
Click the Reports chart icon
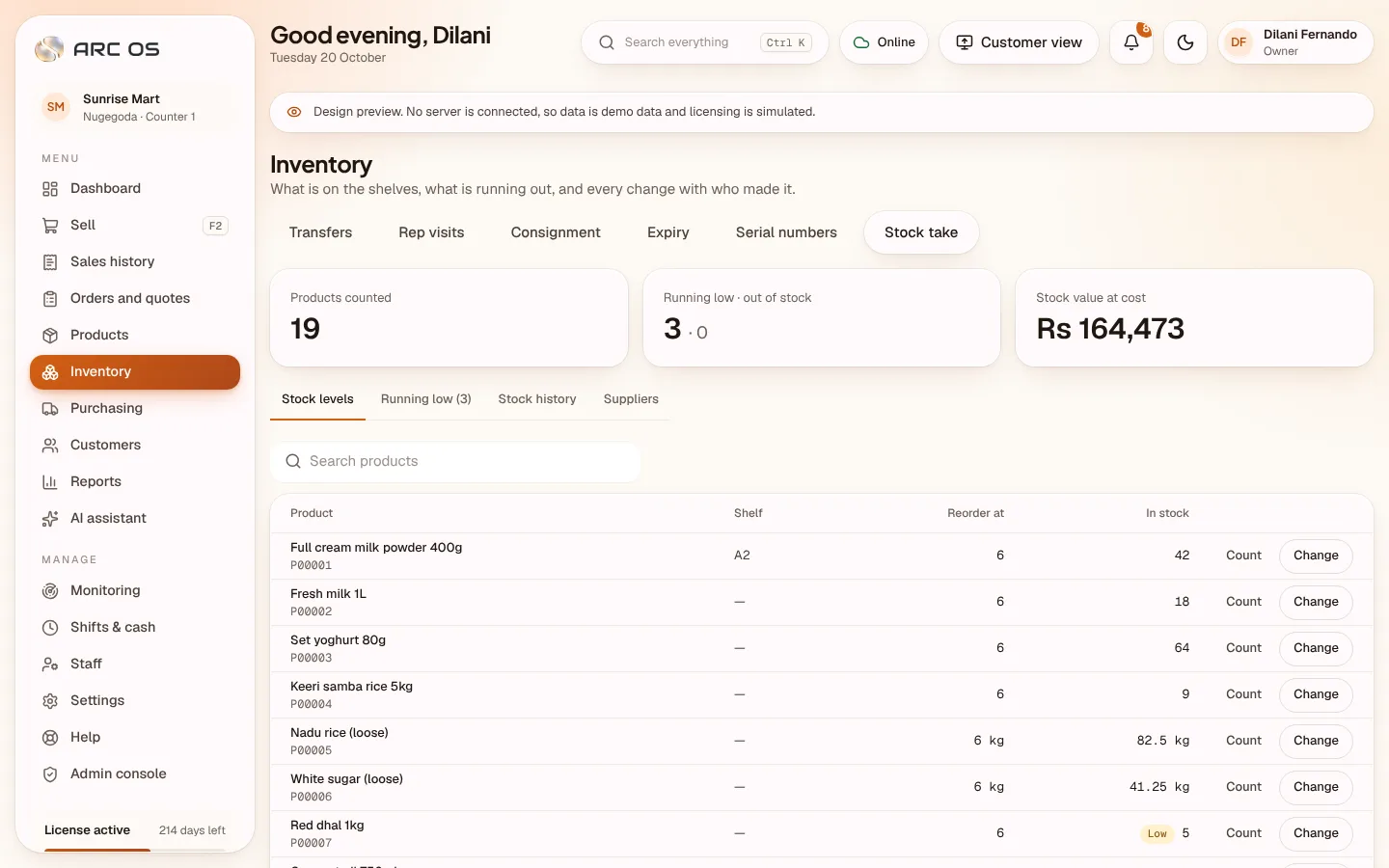[50, 482]
